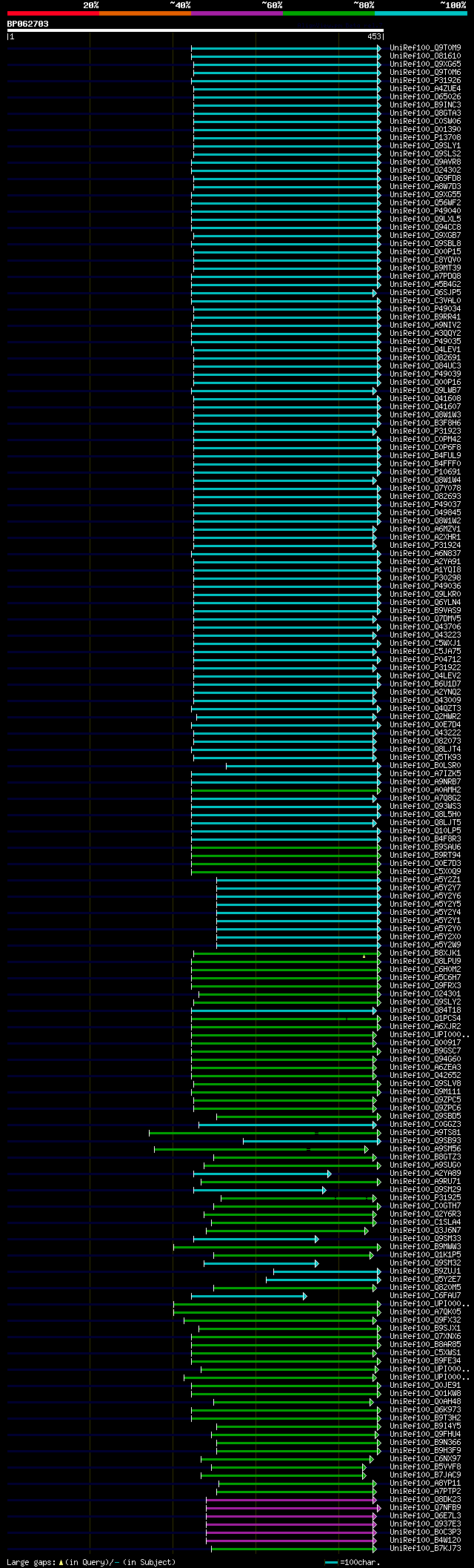The height and width of the screenshot is (1568, 474).
Task: Select label UniRef100_B8XJK1
Action: (x=425, y=953)
